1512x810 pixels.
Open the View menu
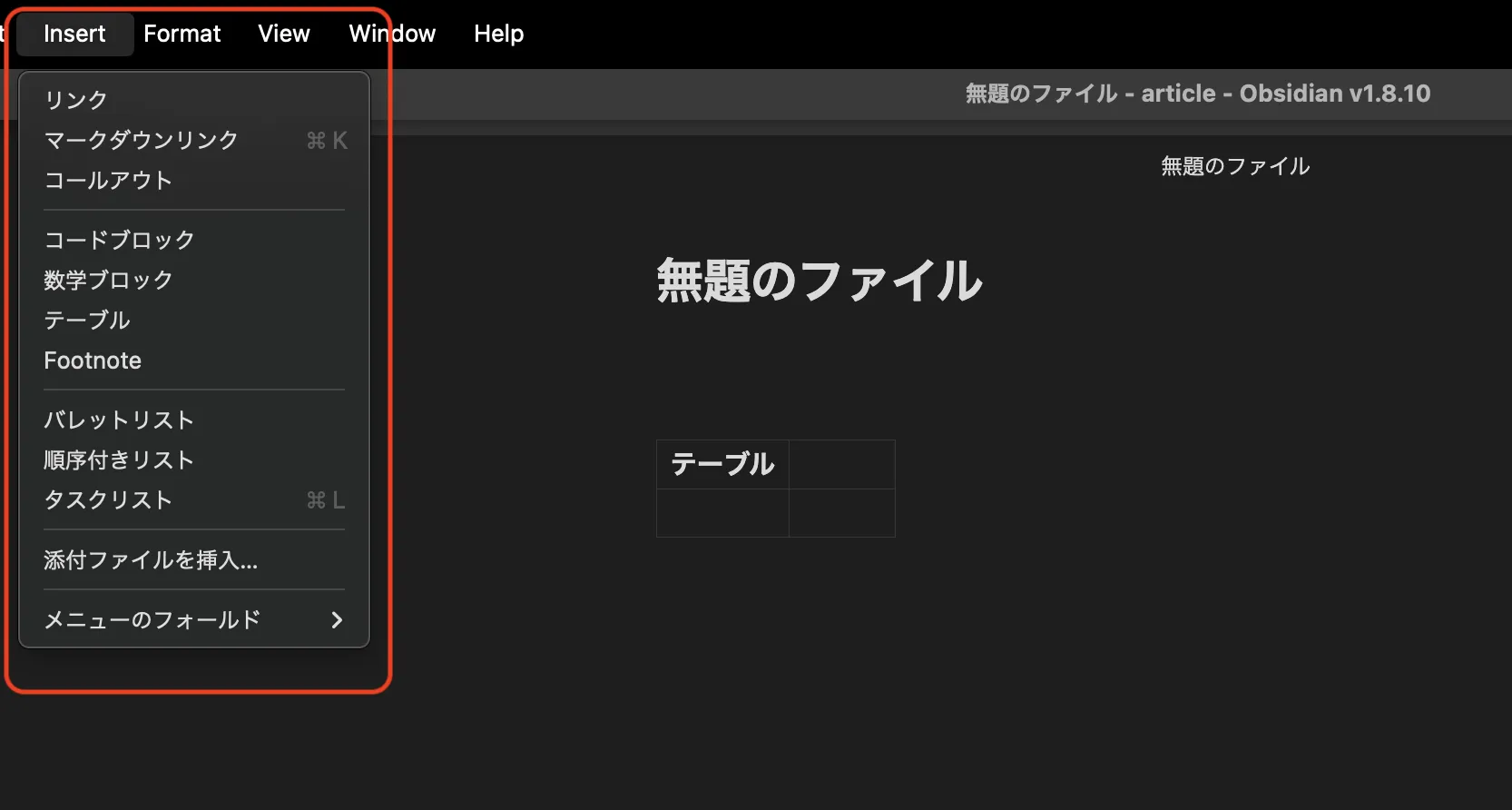[x=284, y=34]
